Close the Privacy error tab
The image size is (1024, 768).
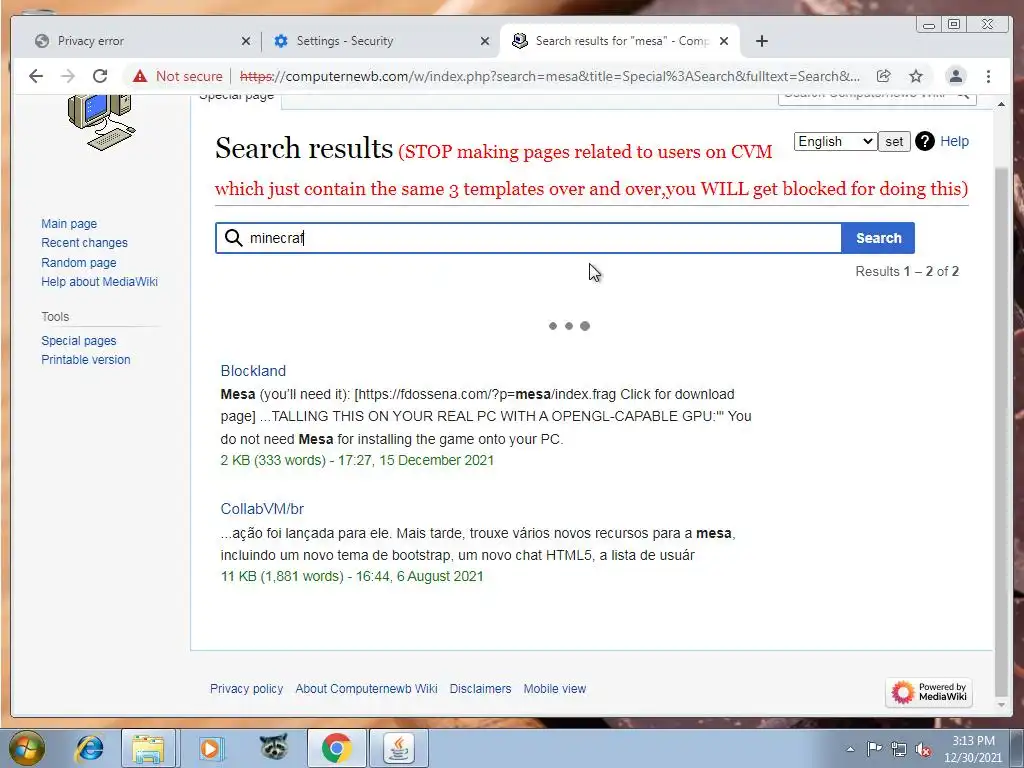coord(246,41)
